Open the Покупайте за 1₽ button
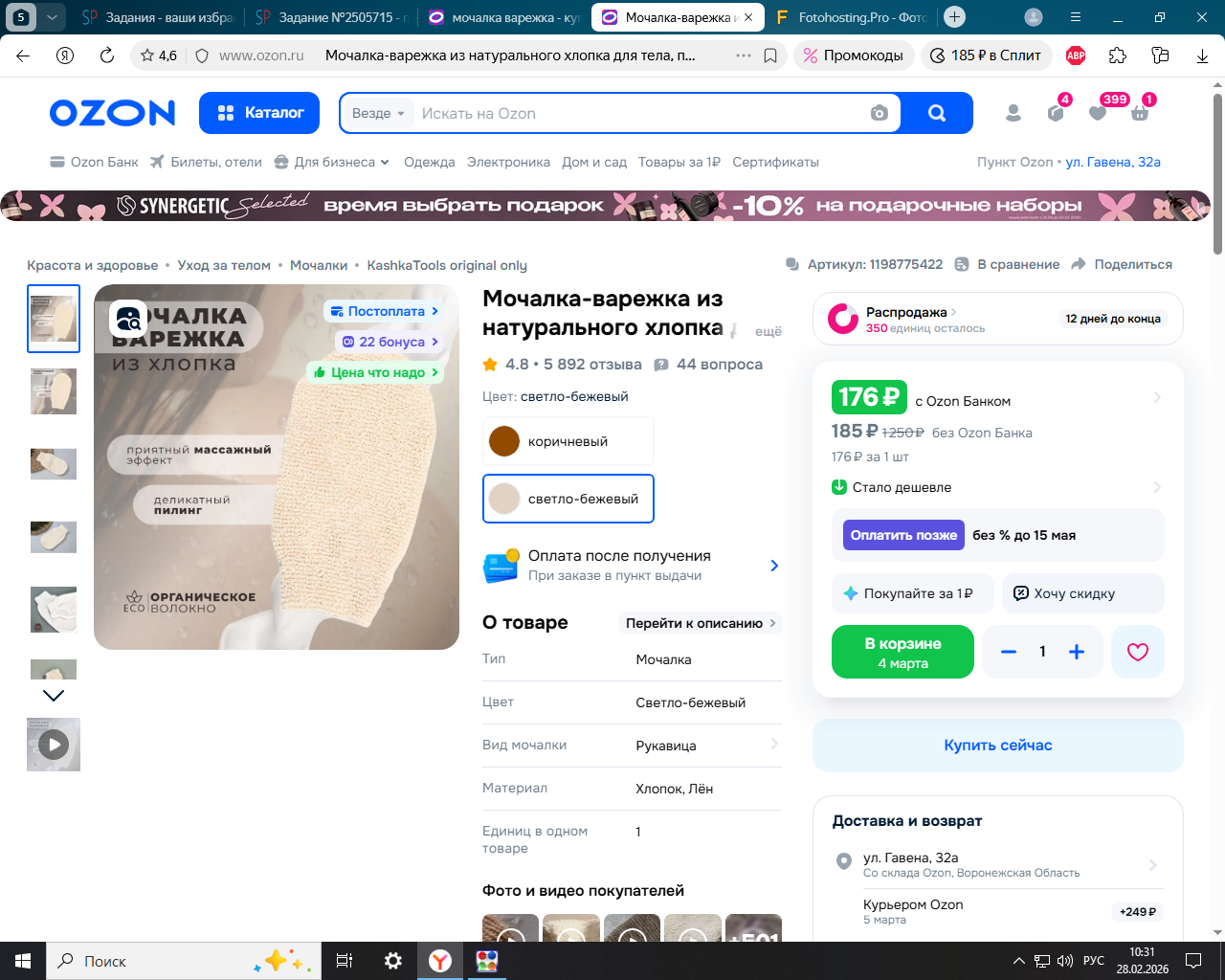This screenshot has width=1225, height=980. coord(913,593)
